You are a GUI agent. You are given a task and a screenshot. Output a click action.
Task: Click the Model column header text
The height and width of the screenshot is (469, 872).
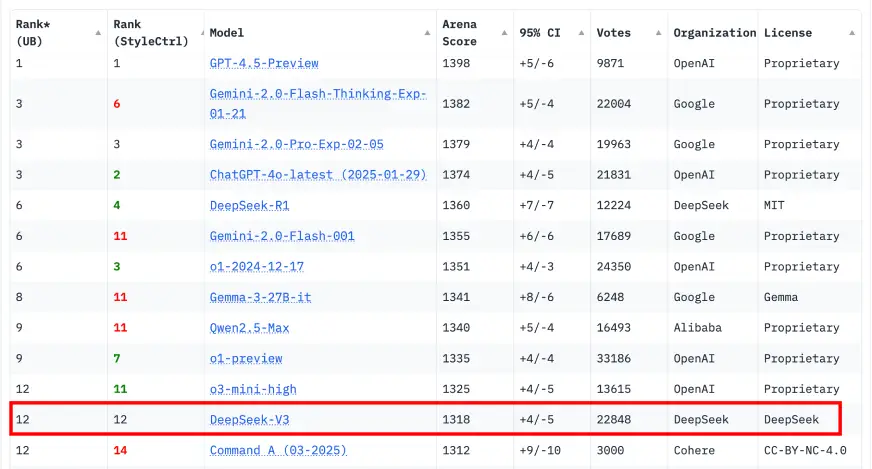pos(226,33)
